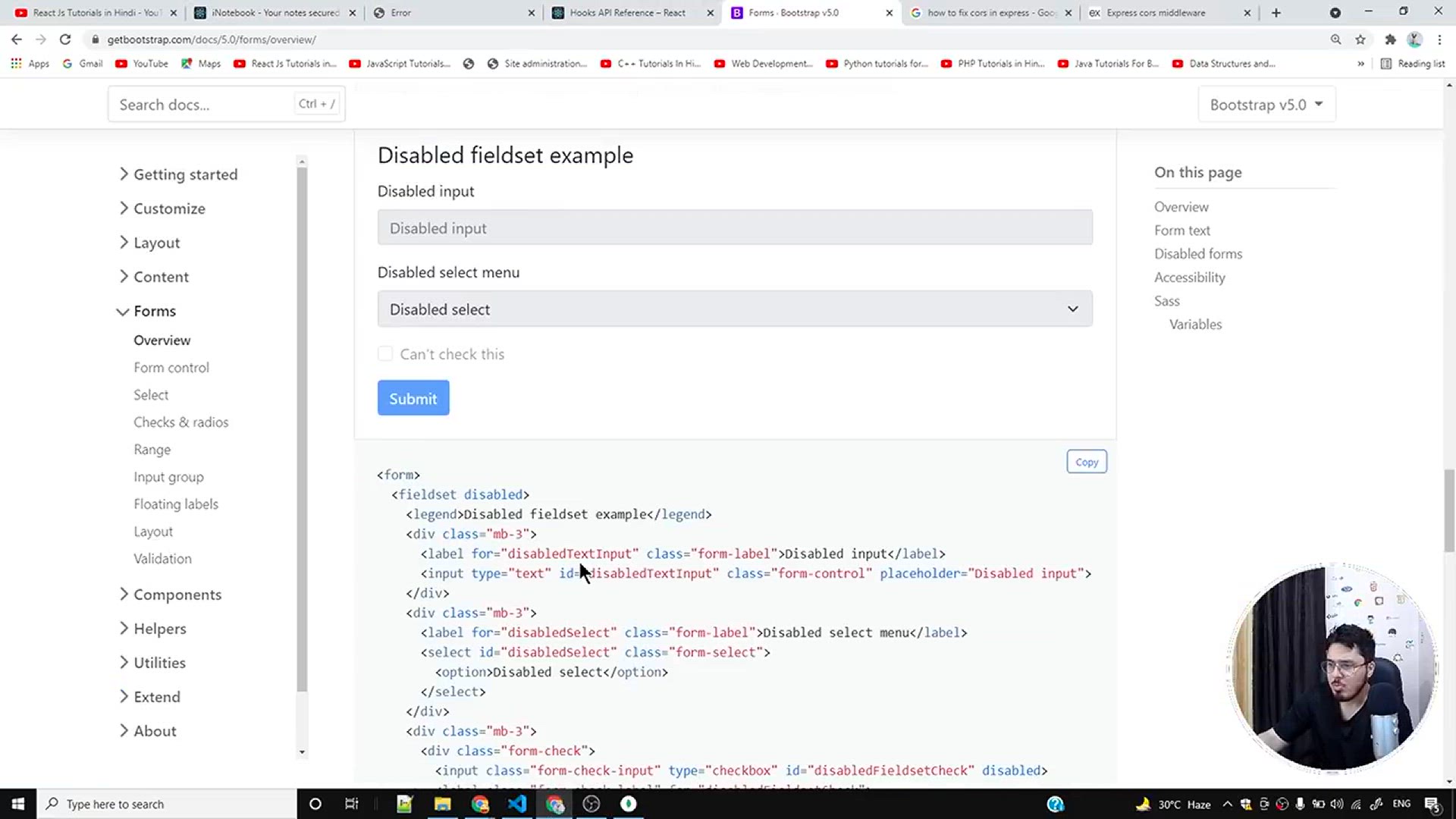The image size is (1456, 819).
Task: Bookmark this page with the star icon
Action: 1360,39
